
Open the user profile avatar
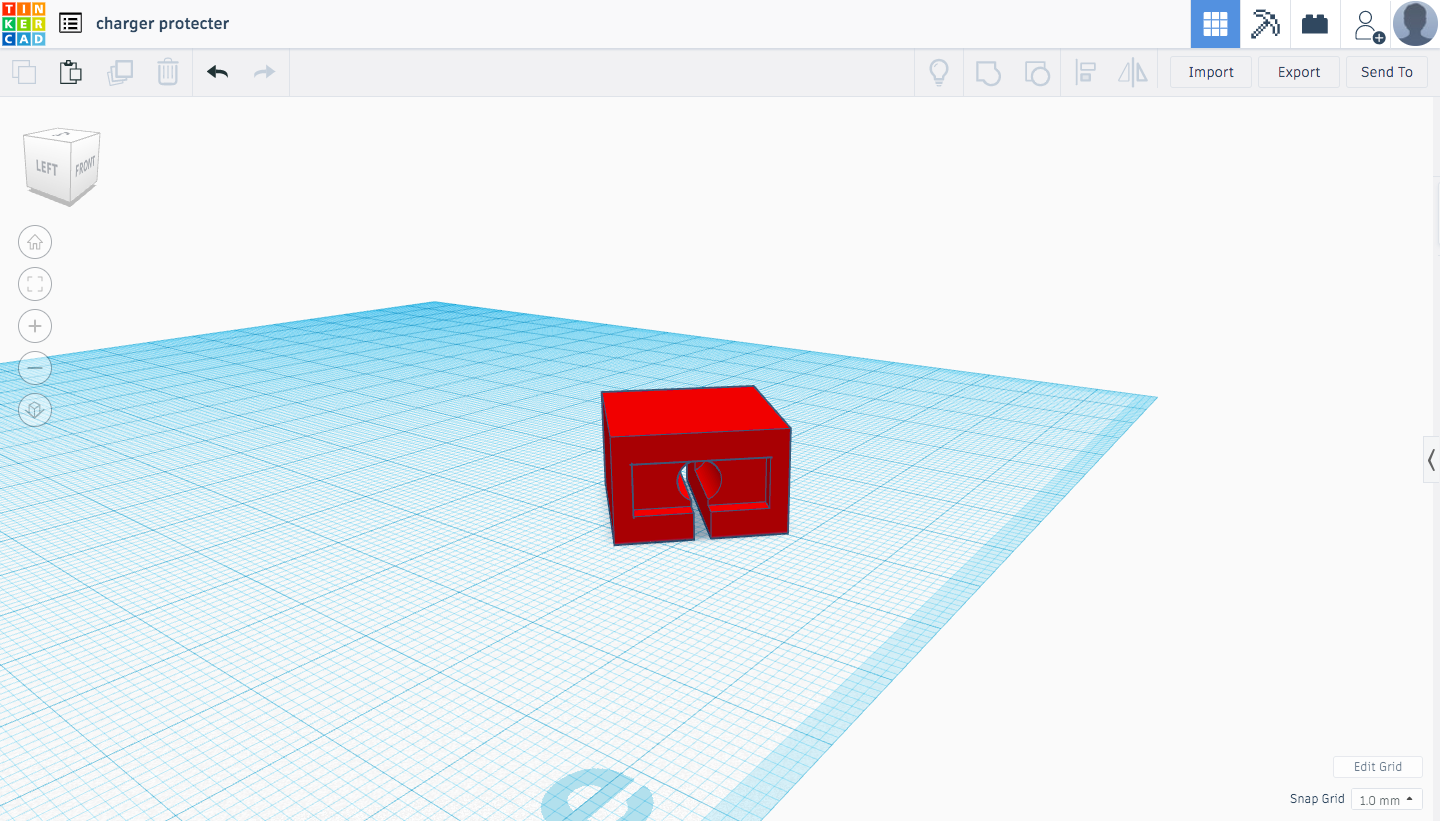(x=1415, y=24)
